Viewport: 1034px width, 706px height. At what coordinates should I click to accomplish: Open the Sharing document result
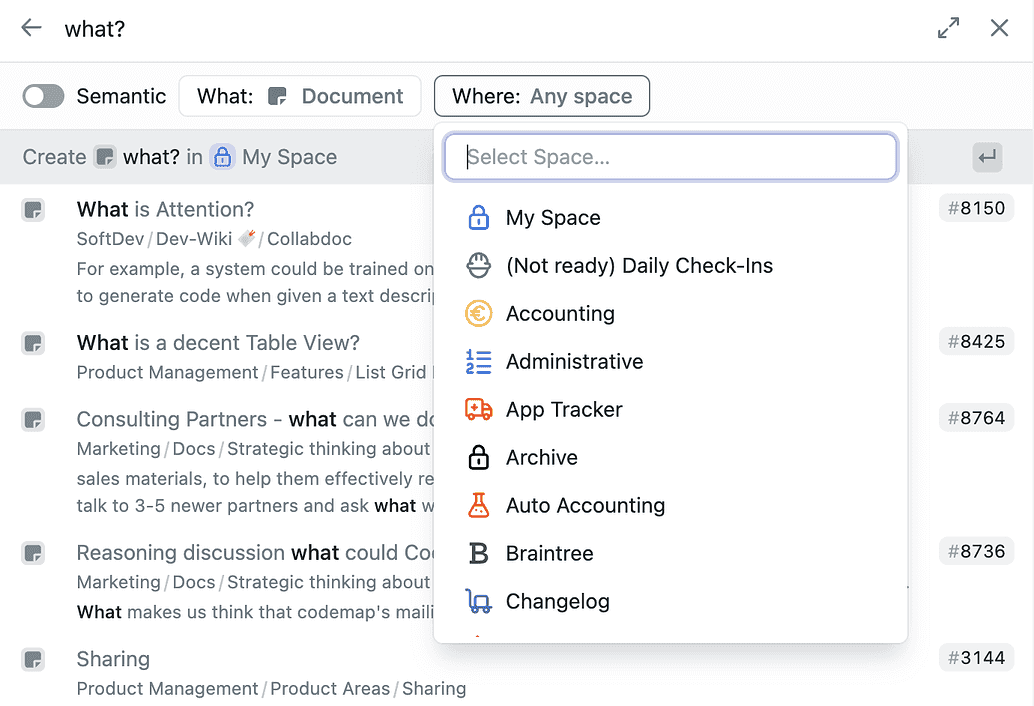[x=113, y=659]
